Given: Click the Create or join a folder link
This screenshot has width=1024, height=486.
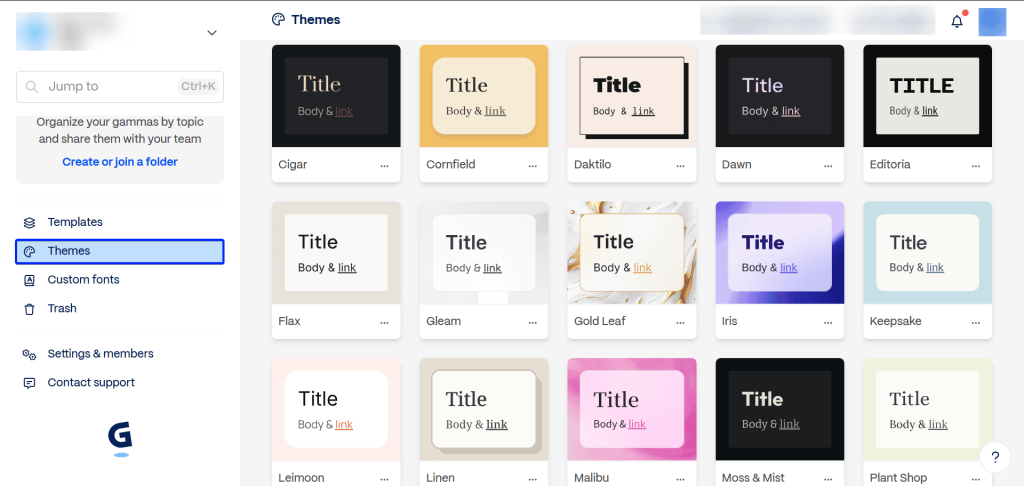Looking at the screenshot, I should (120, 162).
